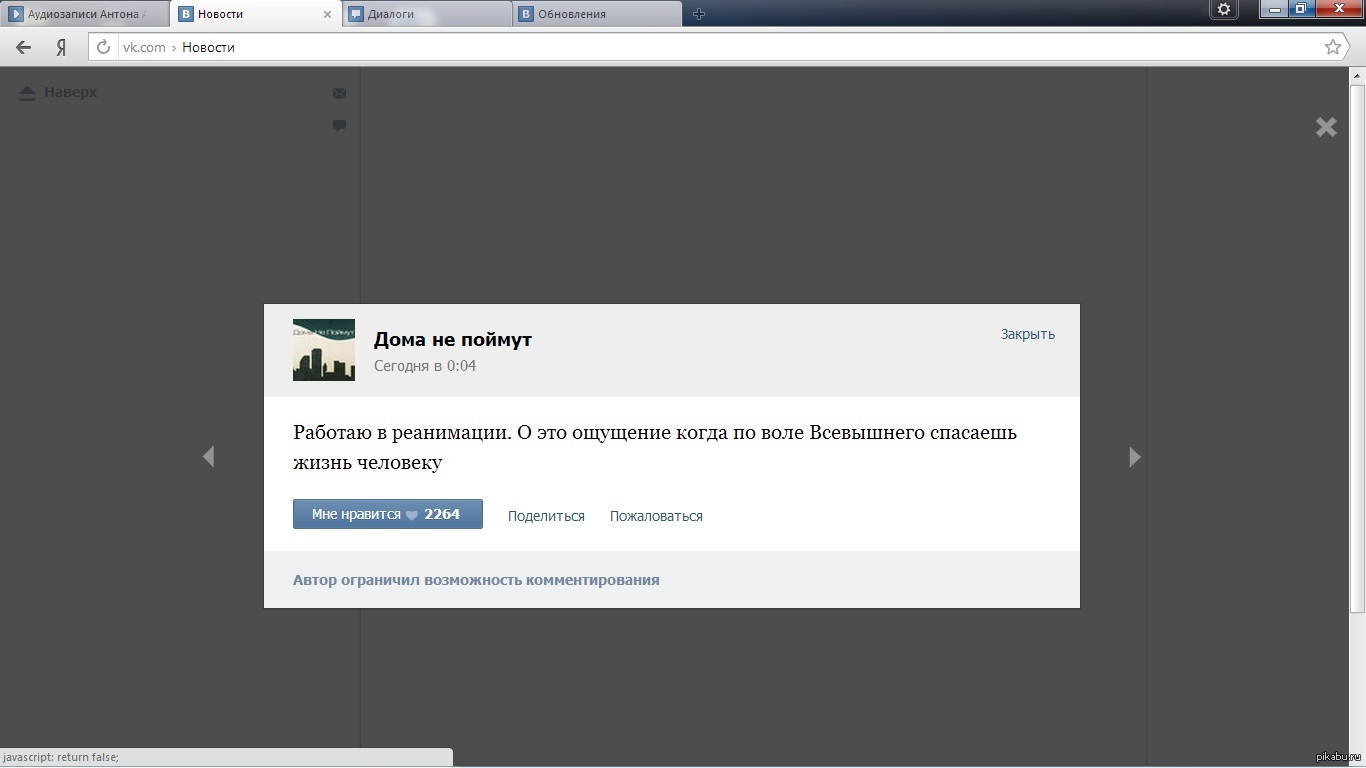Viewport: 1366px width, 768px height.
Task: Switch to the 'Диалоги' tab
Action: click(x=427, y=14)
